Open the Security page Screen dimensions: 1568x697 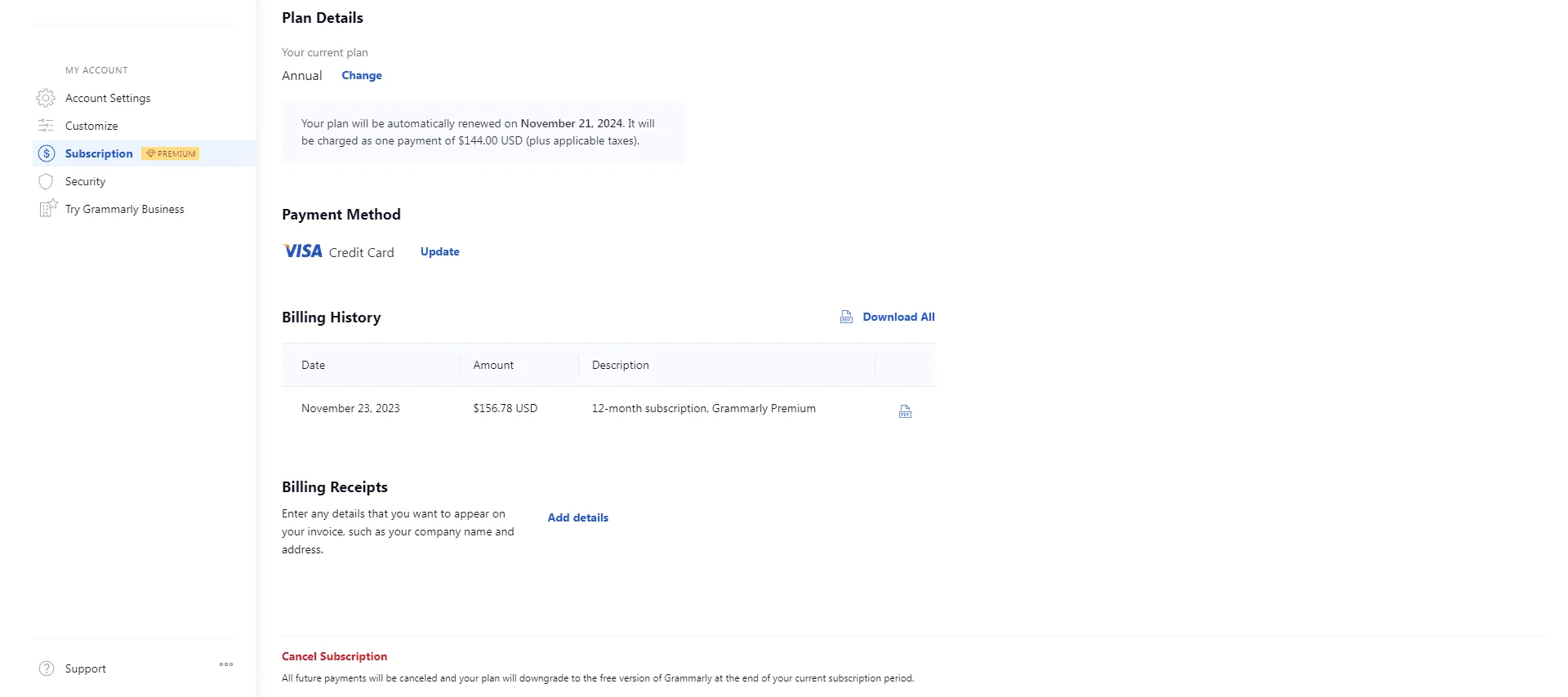(85, 181)
